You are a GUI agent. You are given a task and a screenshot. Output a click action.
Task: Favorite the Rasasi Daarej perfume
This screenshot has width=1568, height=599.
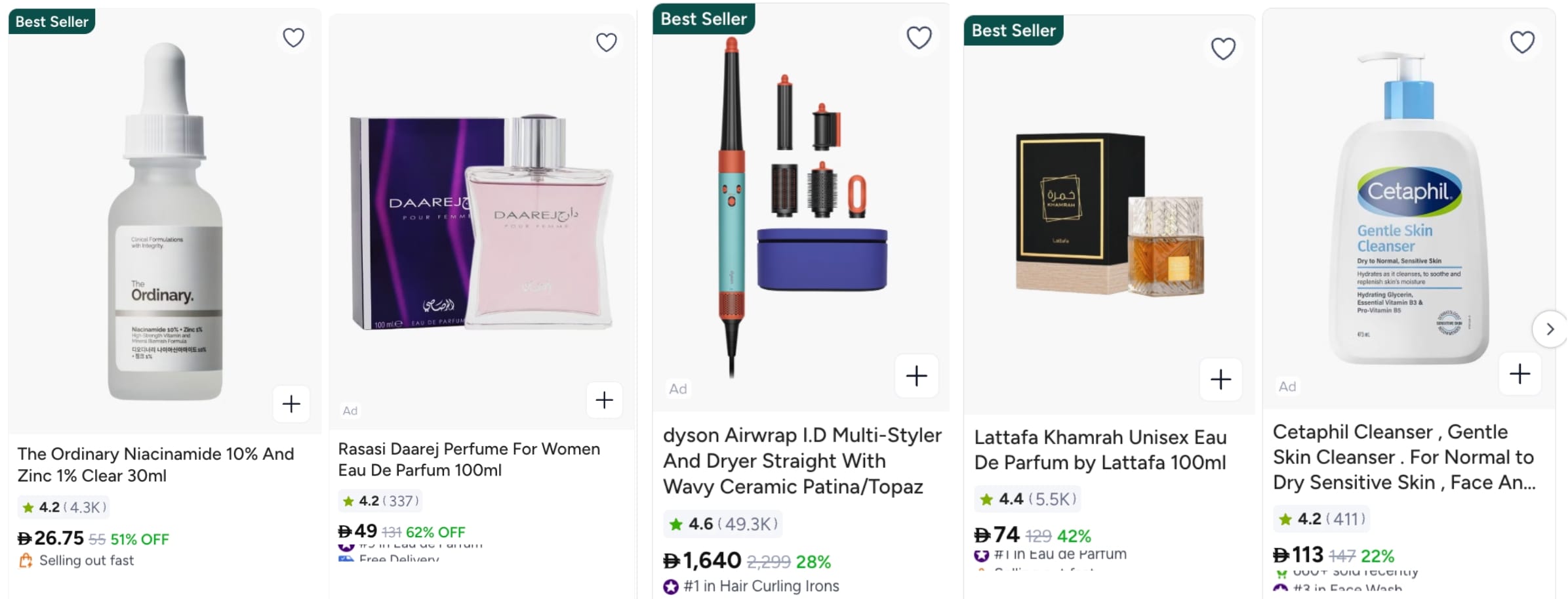(x=606, y=43)
